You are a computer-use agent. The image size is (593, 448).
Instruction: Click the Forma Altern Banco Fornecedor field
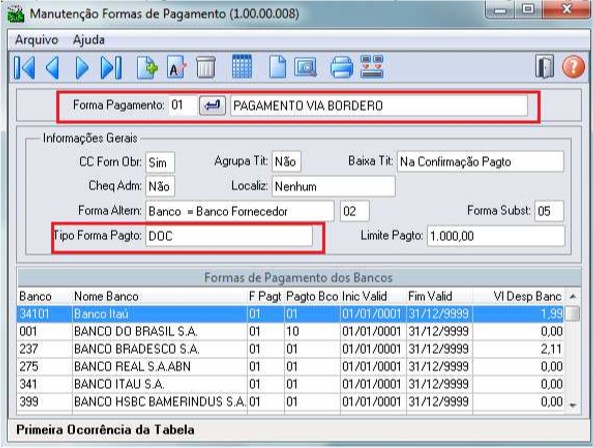(240, 211)
